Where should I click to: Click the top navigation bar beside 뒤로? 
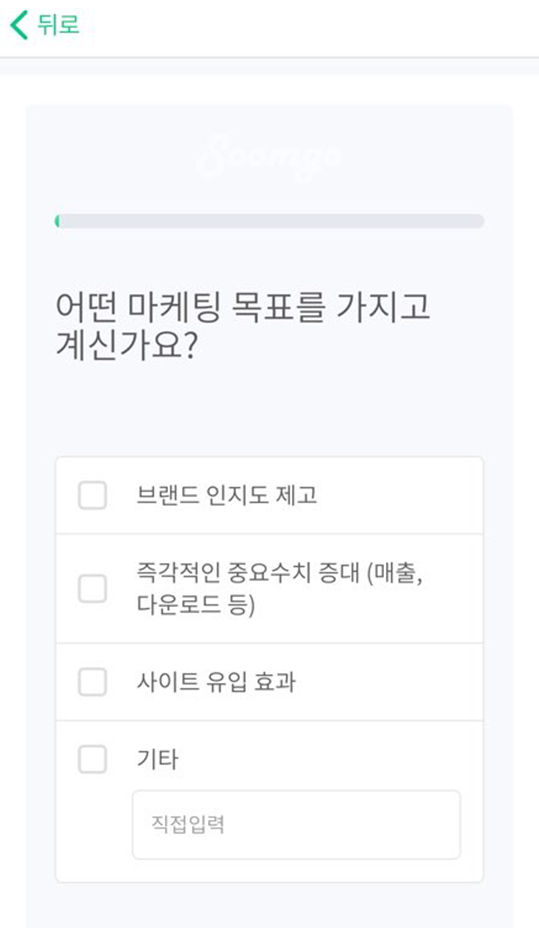coord(308,27)
